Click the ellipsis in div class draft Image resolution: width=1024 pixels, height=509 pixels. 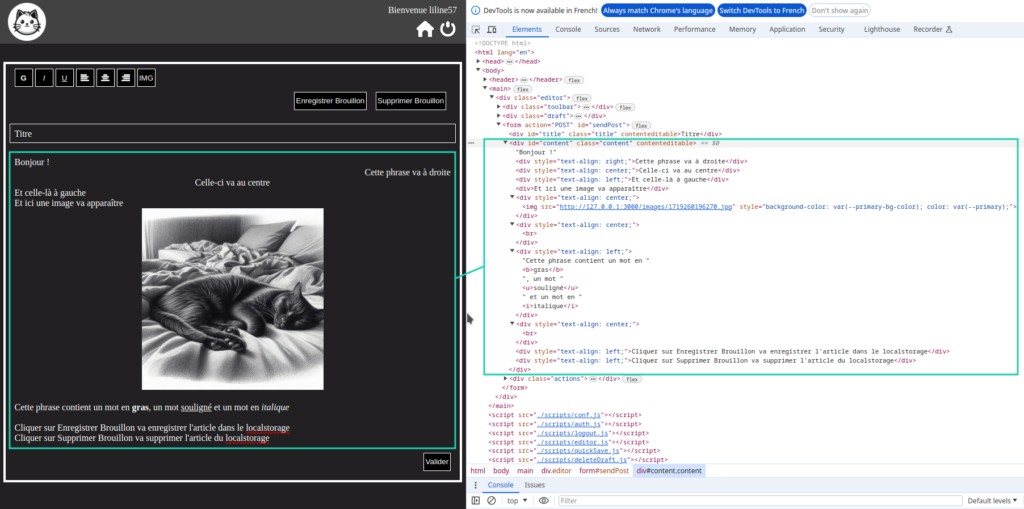coord(578,116)
